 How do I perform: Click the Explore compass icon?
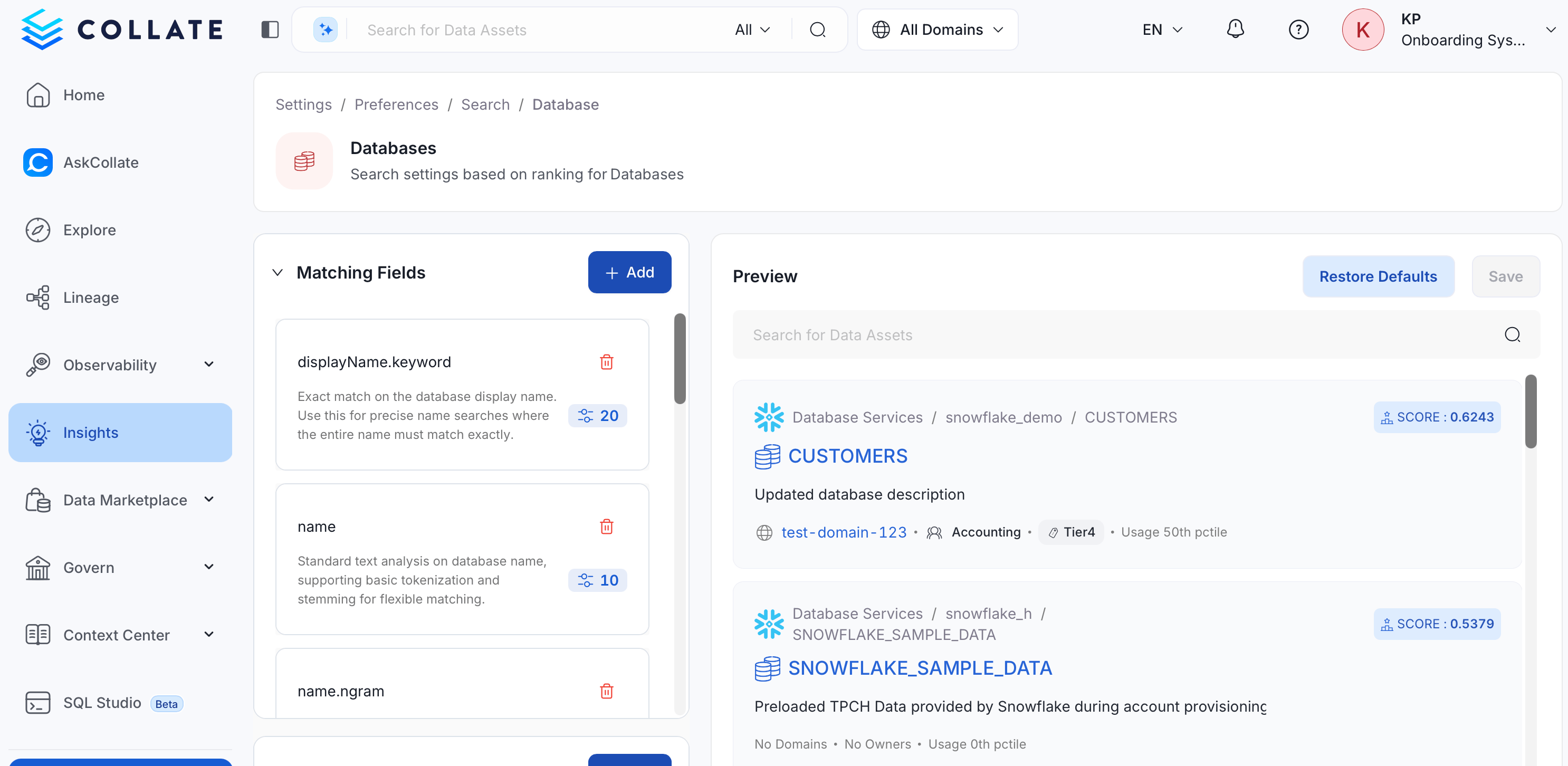point(38,230)
